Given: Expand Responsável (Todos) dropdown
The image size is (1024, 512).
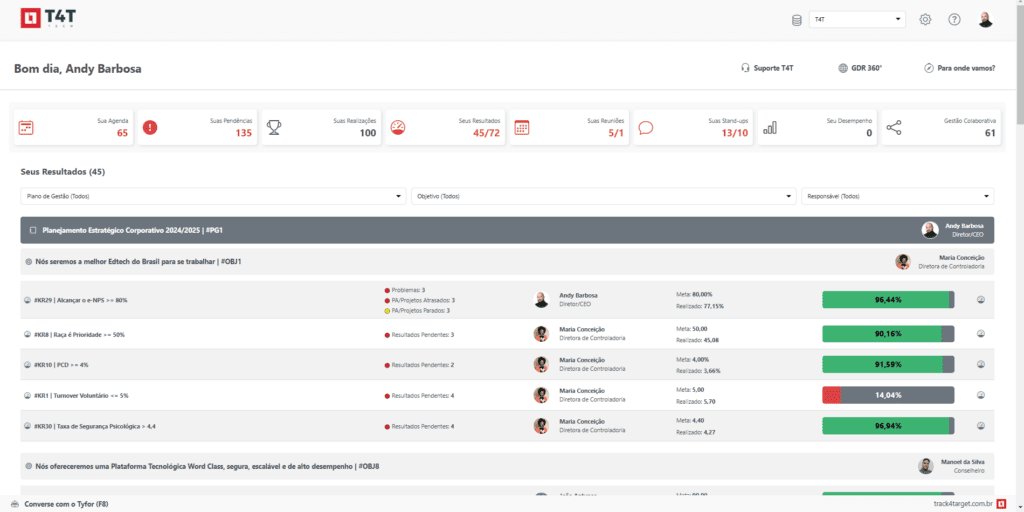Looking at the screenshot, I should 897,196.
